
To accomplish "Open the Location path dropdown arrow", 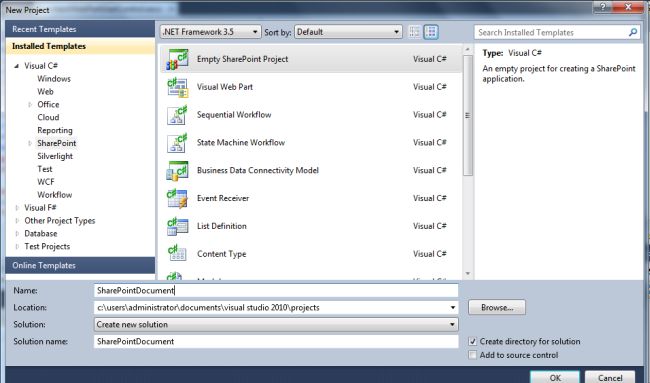I will [453, 308].
